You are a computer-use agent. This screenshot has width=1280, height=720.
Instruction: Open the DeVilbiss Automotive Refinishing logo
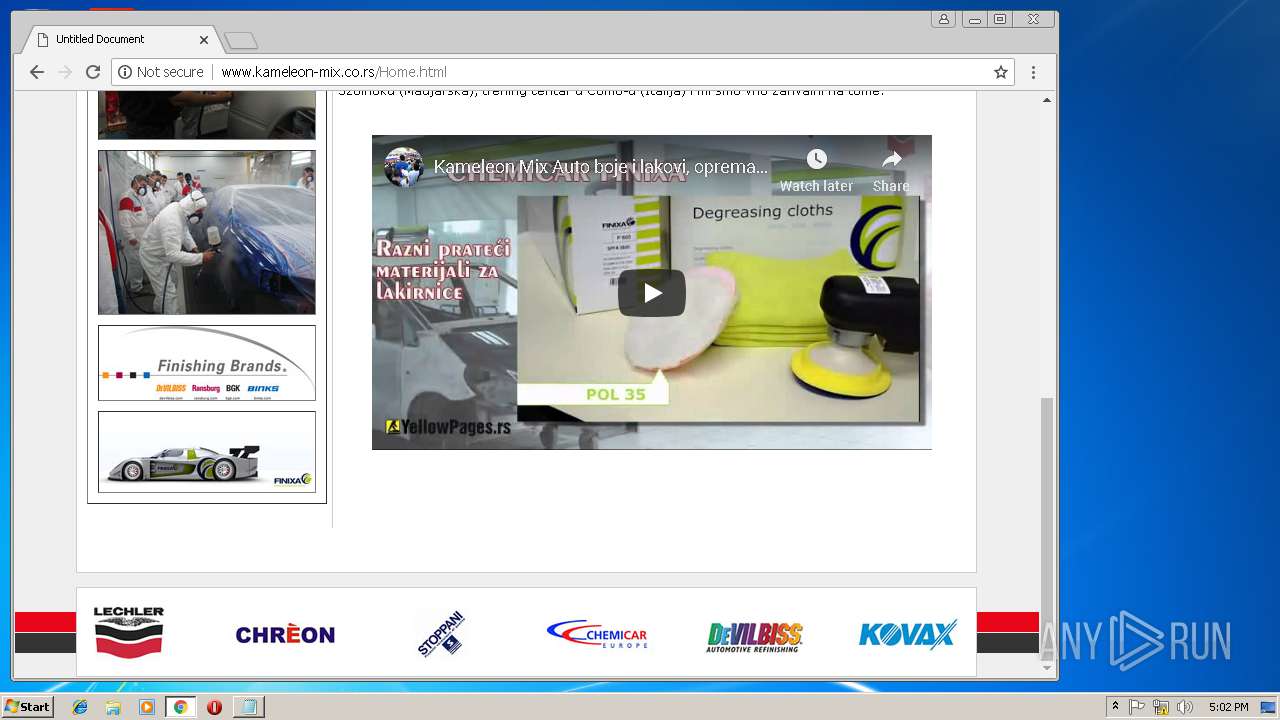coord(754,637)
